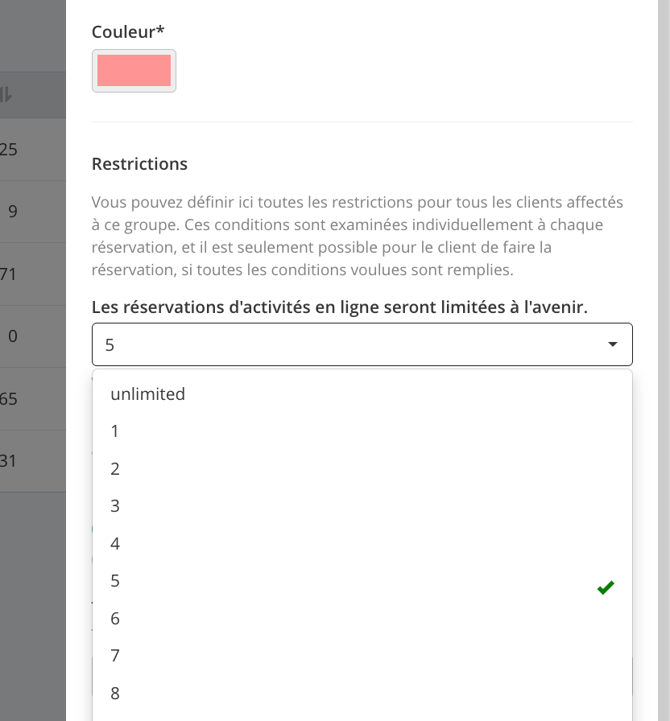Click the dimmed table row showing 65
Screen dimensions: 670x721
[33, 399]
